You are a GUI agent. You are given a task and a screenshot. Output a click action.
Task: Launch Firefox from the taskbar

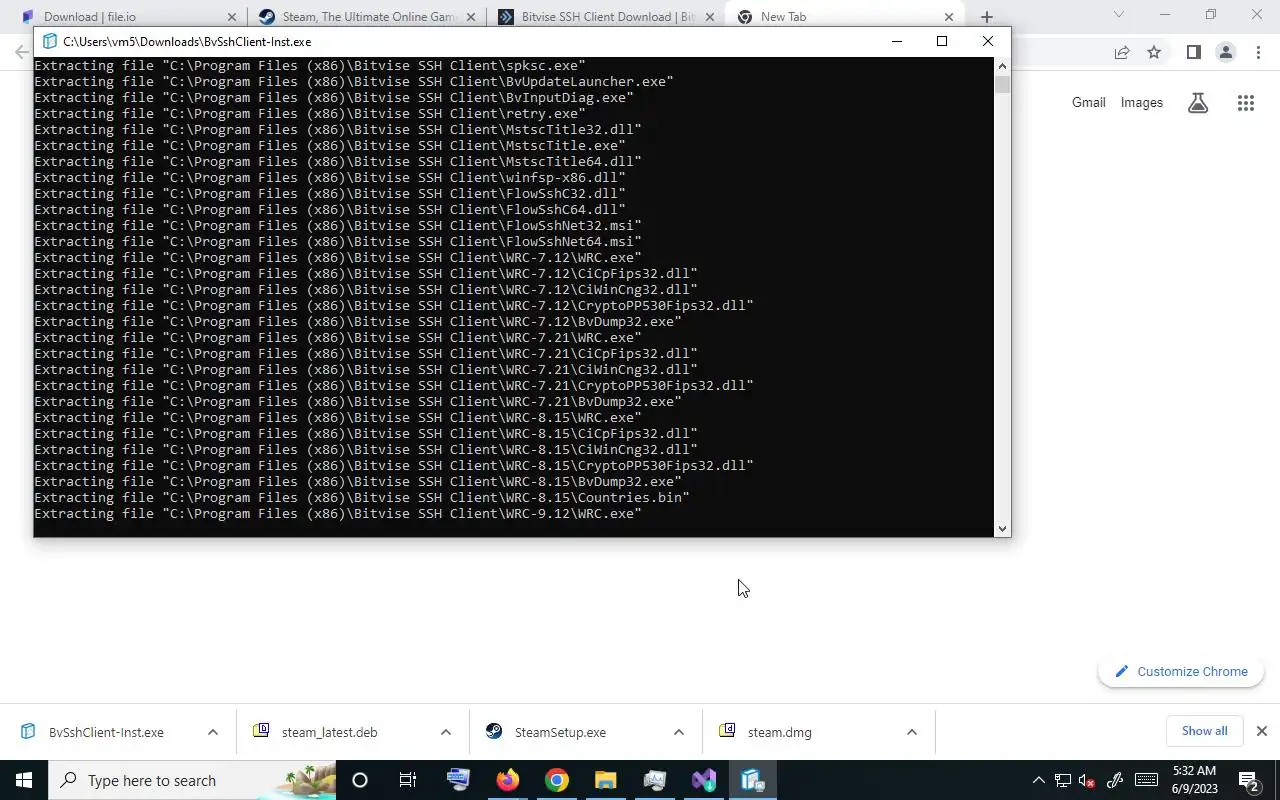click(507, 780)
